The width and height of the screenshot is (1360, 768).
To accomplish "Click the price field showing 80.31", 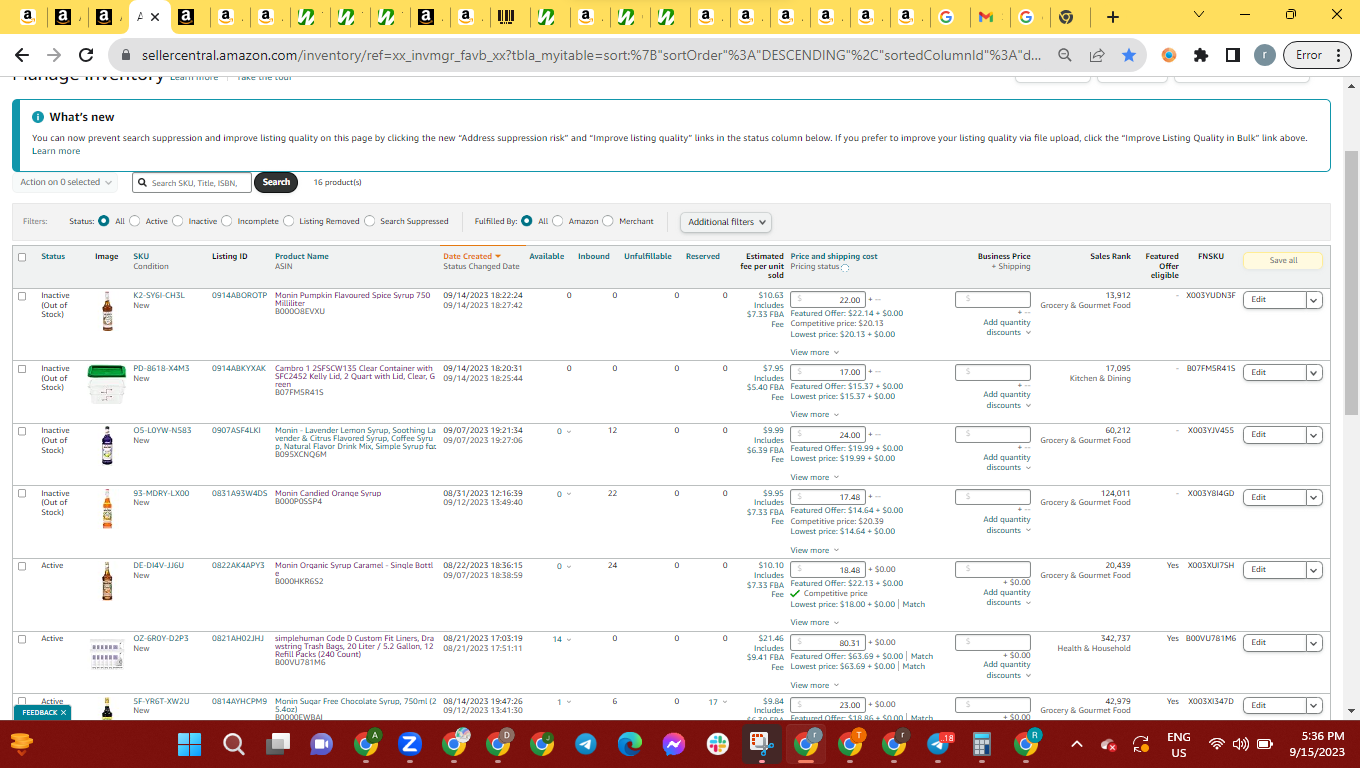I will [x=829, y=643].
